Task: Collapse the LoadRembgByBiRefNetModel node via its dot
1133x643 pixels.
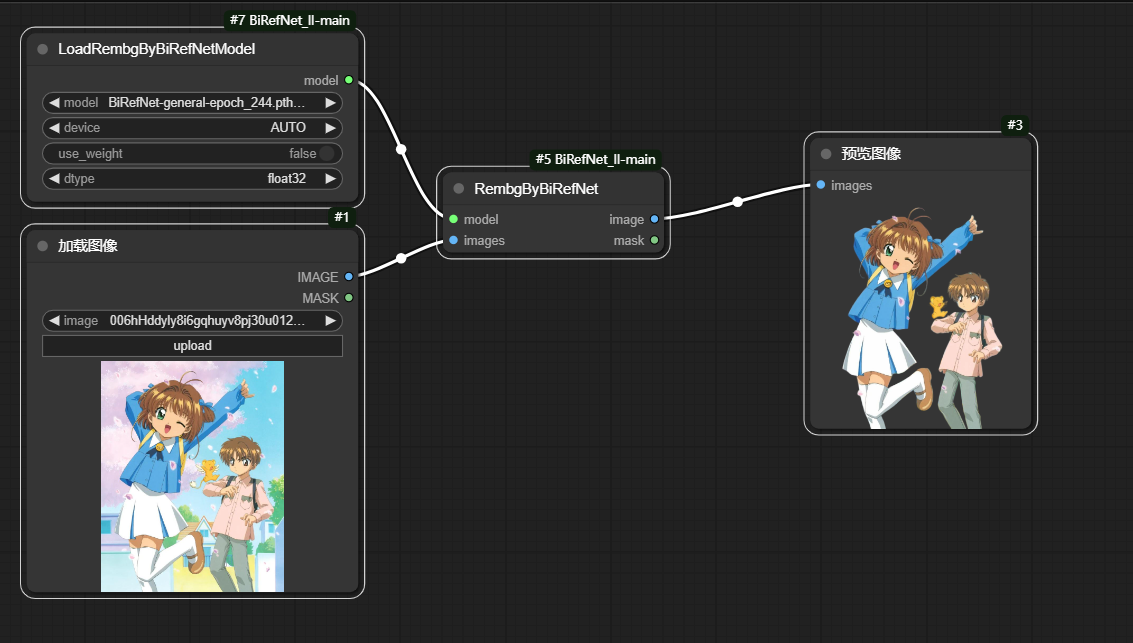Action: 42,49
